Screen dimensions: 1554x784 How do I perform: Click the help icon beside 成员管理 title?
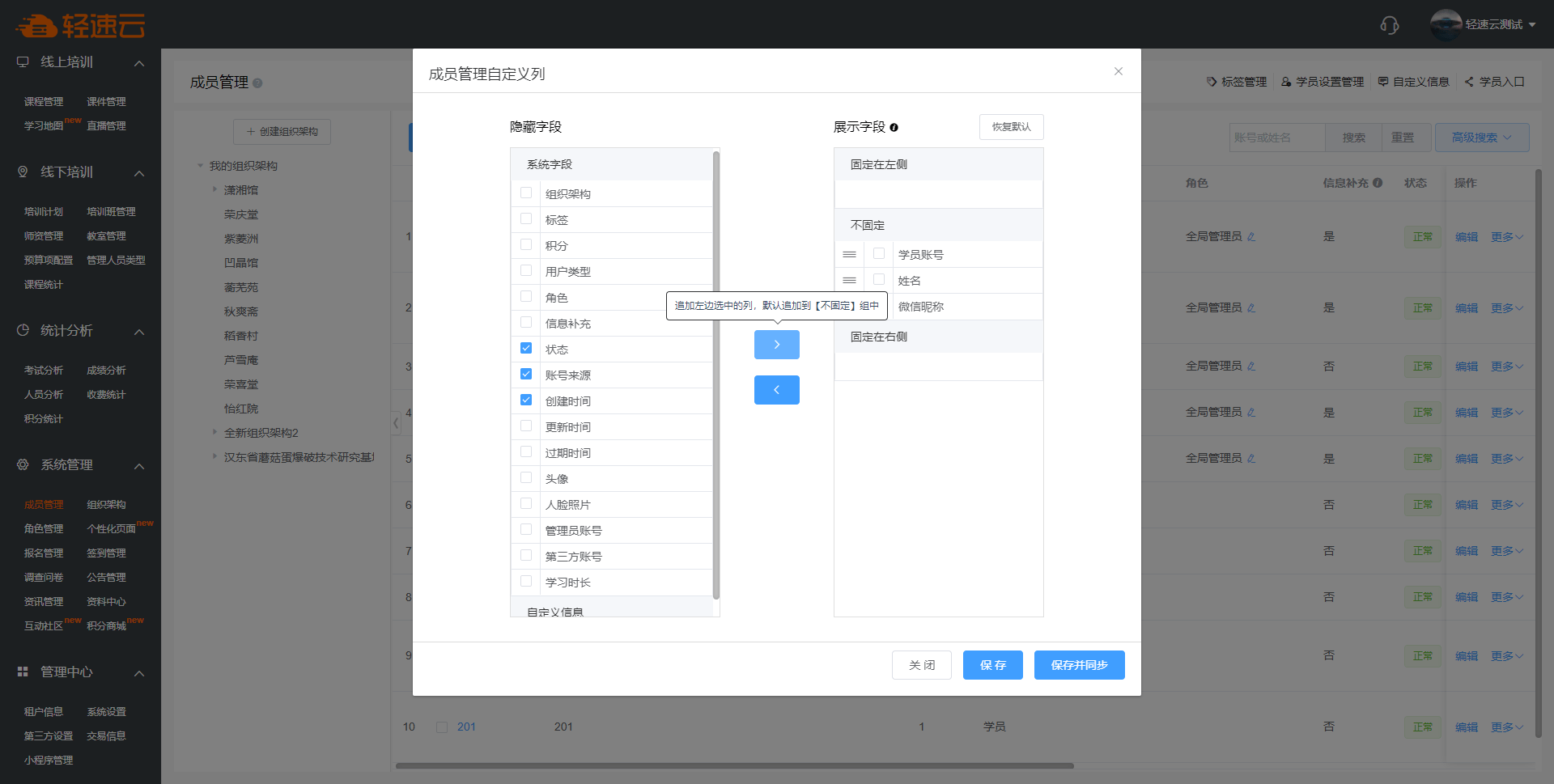pos(257,83)
